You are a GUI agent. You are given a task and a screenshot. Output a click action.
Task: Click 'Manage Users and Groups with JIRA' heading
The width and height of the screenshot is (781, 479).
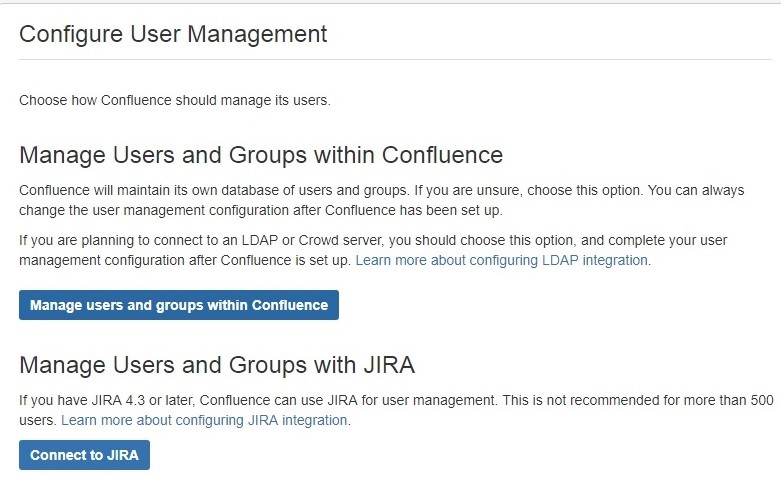(217, 365)
